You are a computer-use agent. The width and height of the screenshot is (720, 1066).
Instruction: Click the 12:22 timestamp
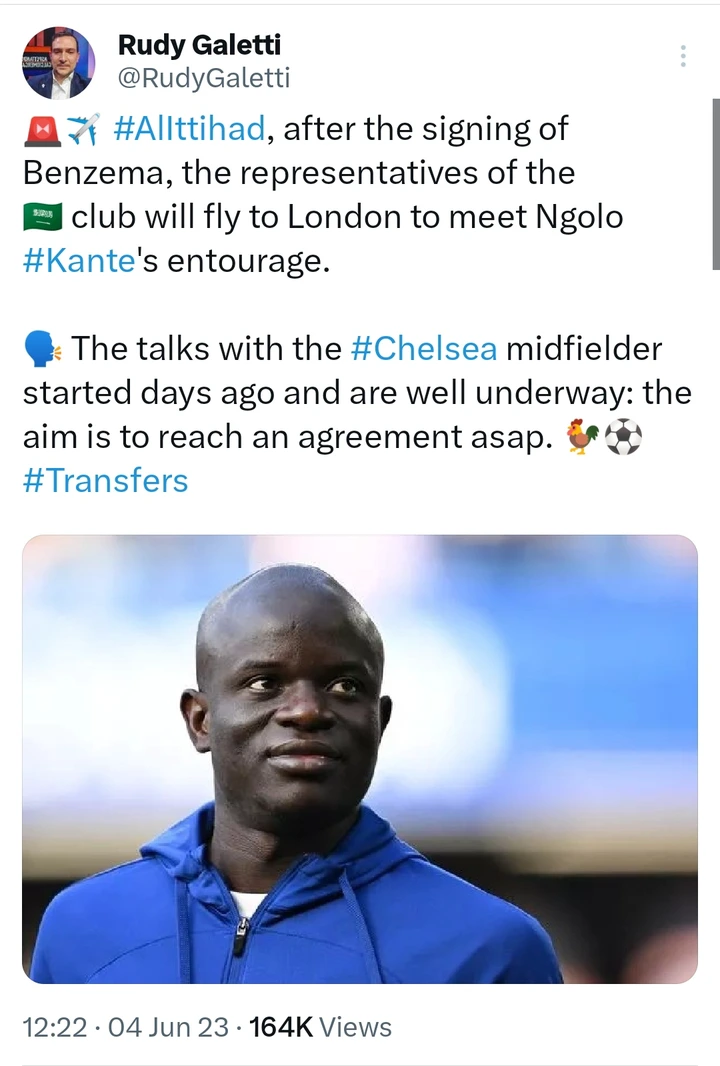point(54,1027)
